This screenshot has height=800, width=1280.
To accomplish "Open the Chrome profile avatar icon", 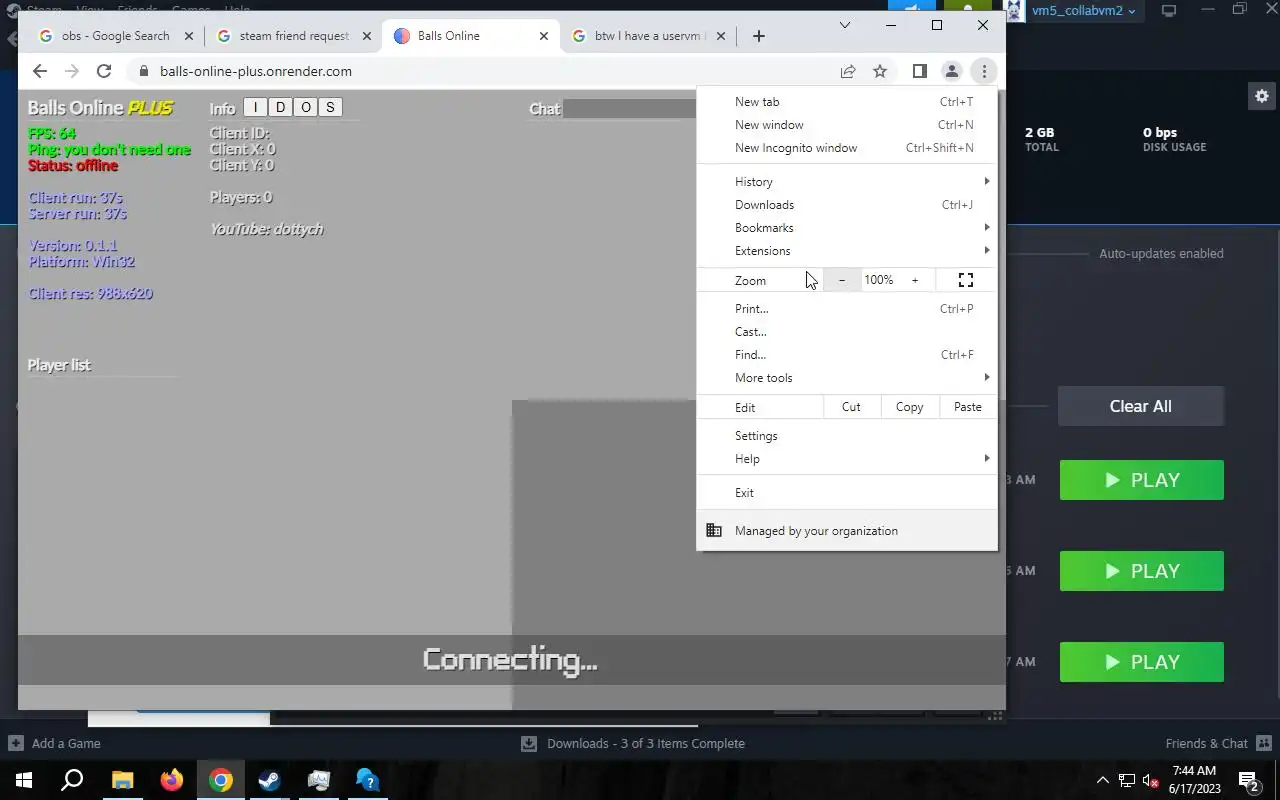I will click(952, 71).
